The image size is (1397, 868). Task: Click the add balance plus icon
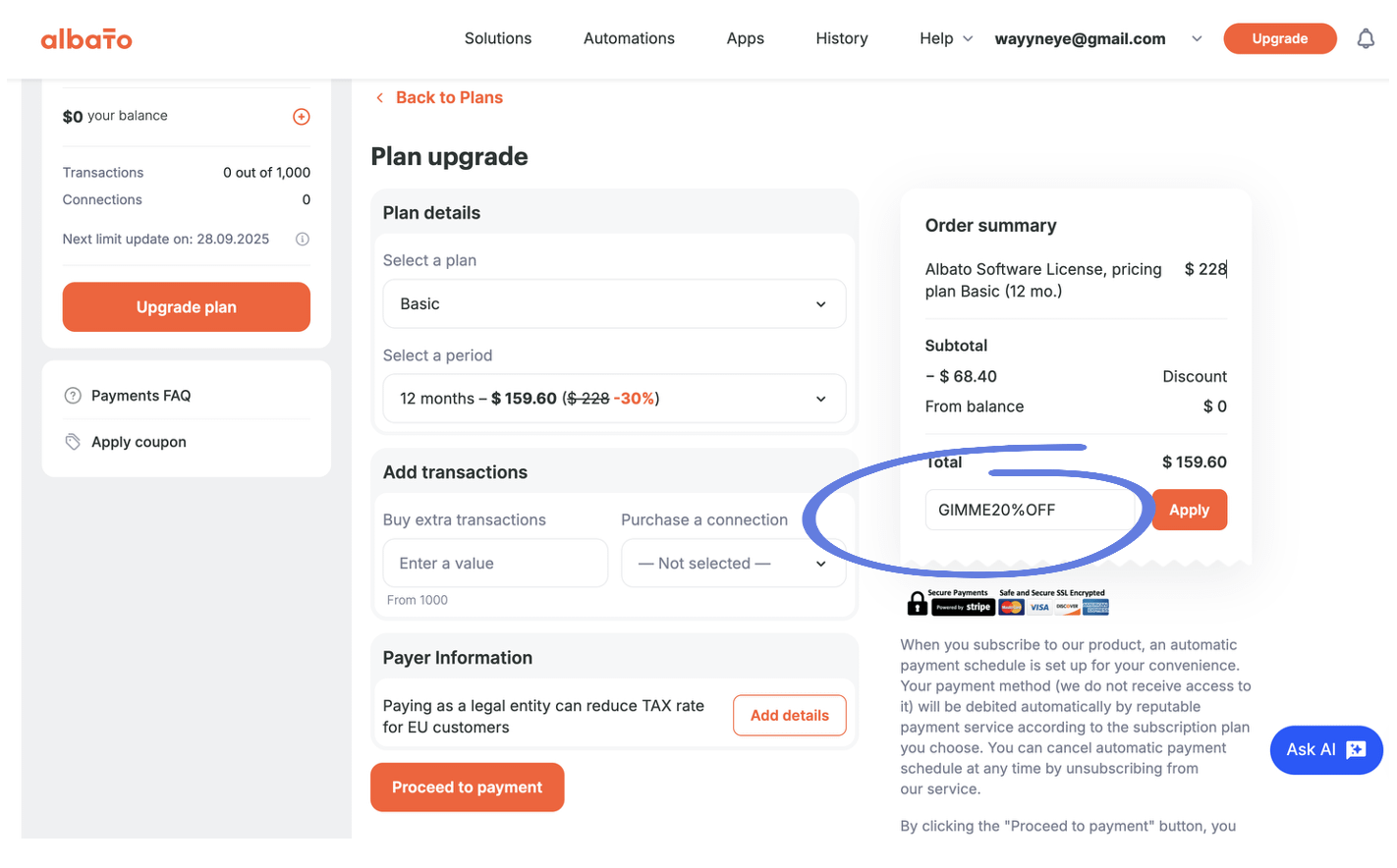302,117
